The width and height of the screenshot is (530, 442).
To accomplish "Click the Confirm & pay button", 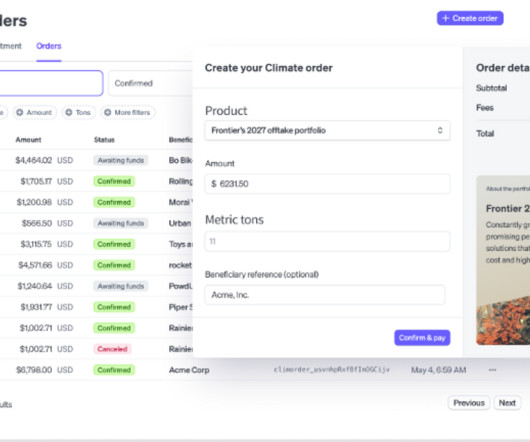I will (422, 338).
